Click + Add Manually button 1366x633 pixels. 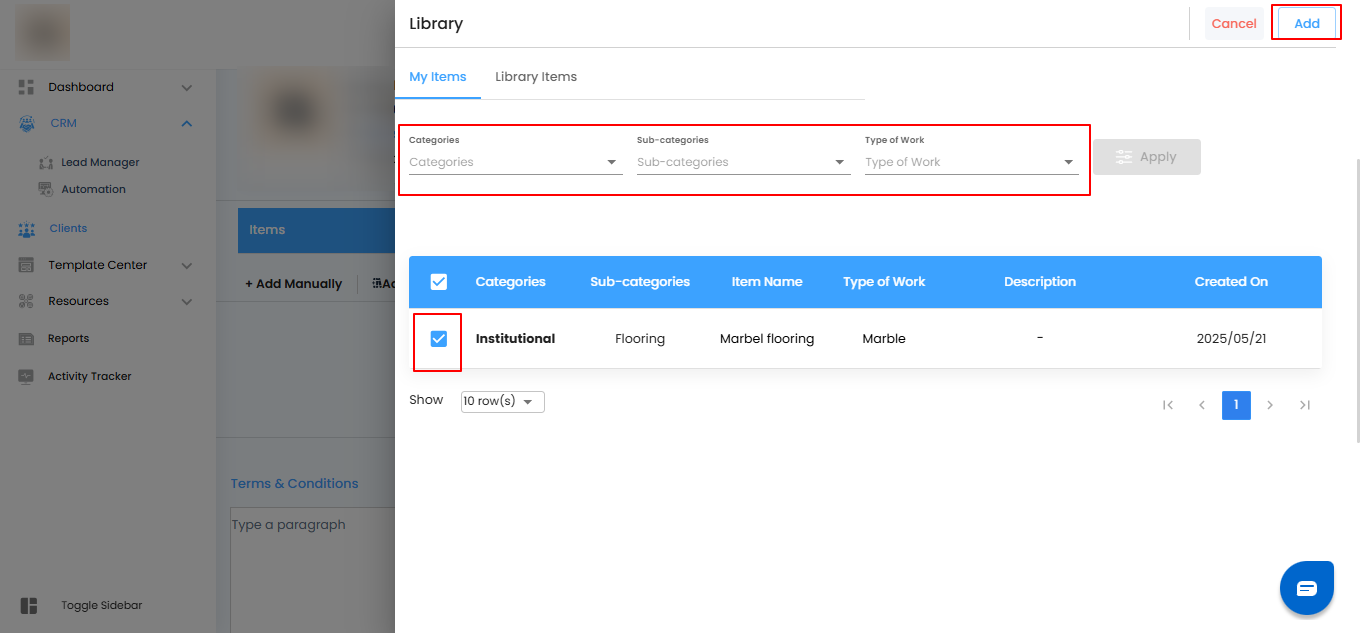coord(293,284)
